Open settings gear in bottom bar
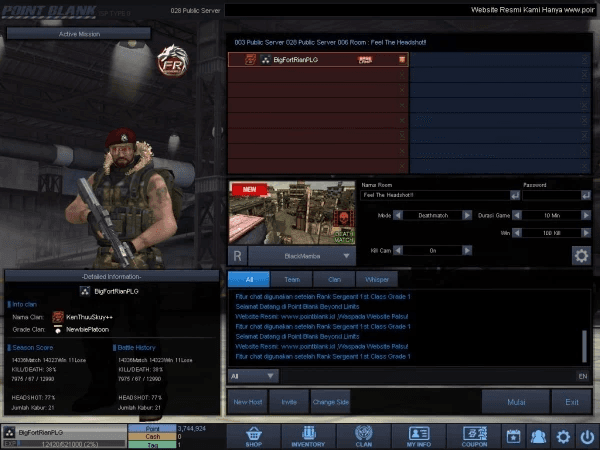This screenshot has height=450, width=600. click(x=563, y=437)
